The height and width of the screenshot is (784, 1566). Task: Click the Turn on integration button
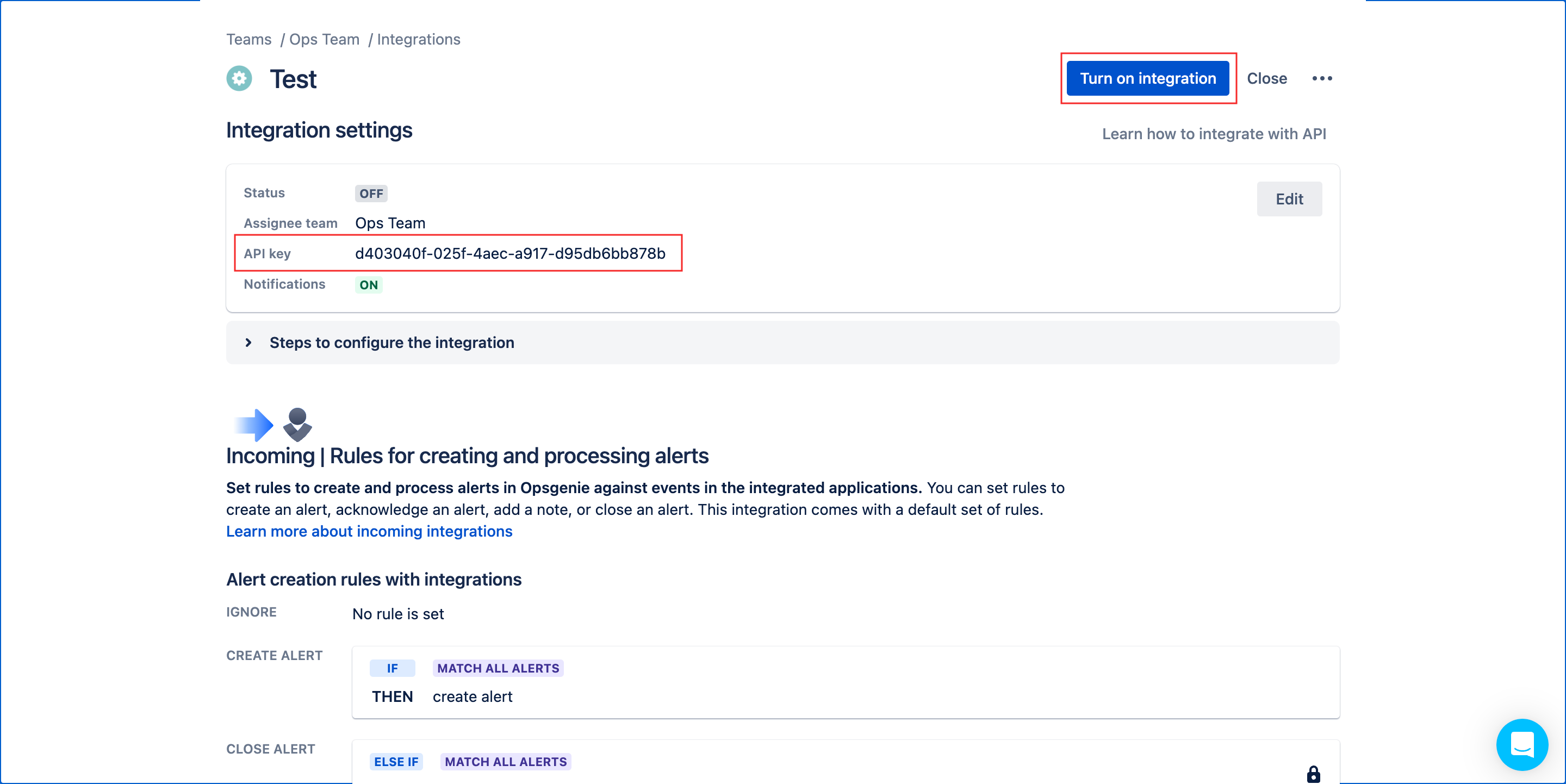click(x=1148, y=78)
